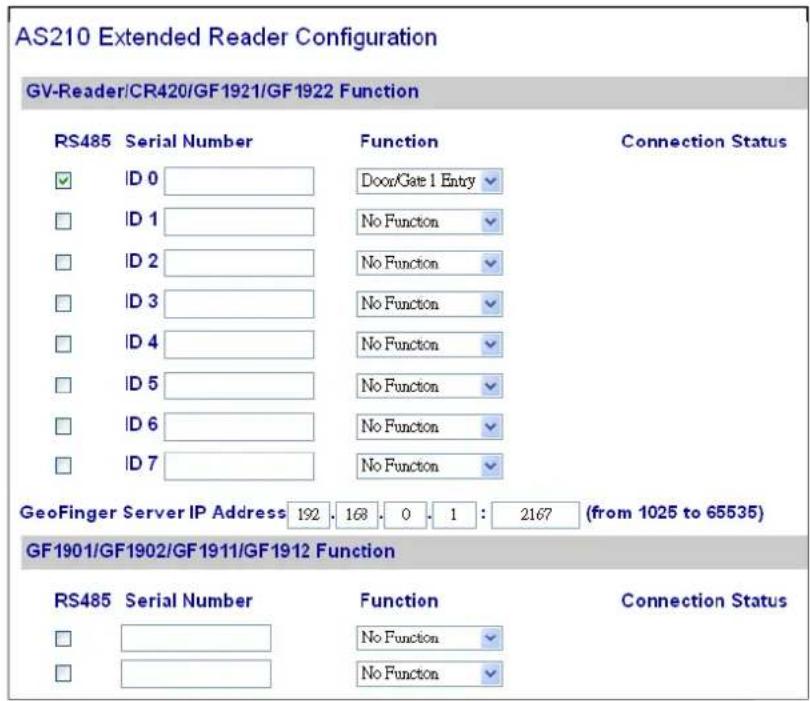
Task: Open the function dropdown for ID 3
Action: tap(429, 304)
